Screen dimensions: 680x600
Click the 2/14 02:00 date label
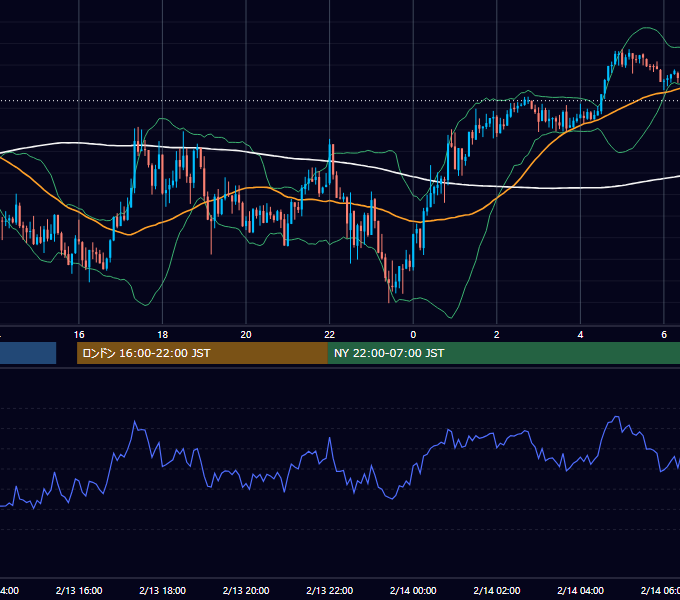click(497, 590)
